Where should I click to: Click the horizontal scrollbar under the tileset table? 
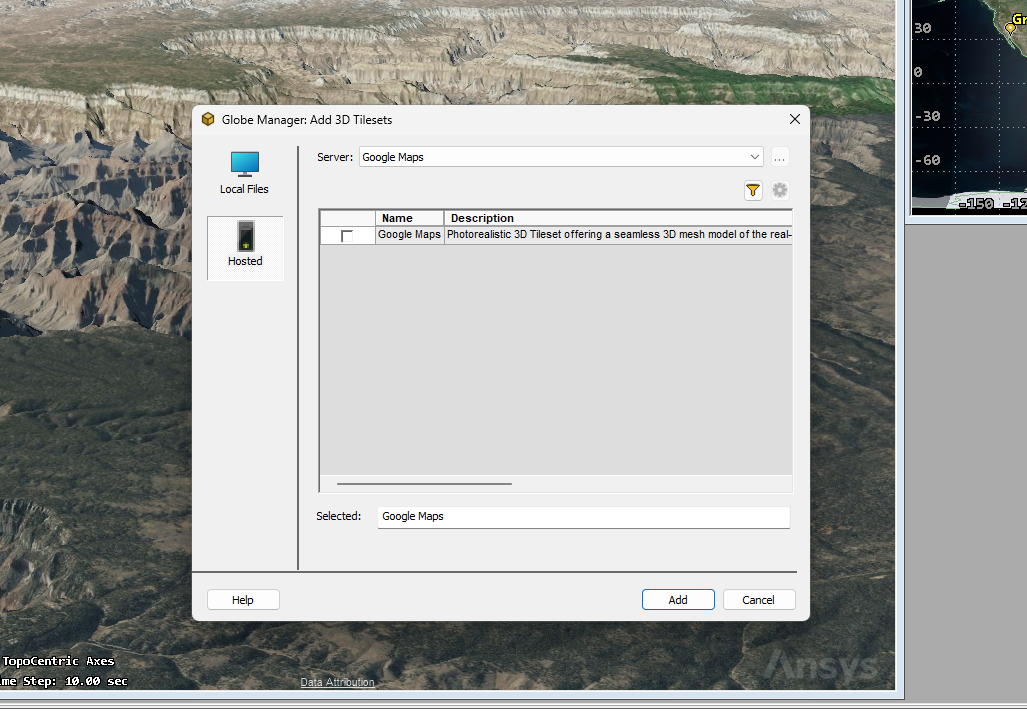pos(424,484)
